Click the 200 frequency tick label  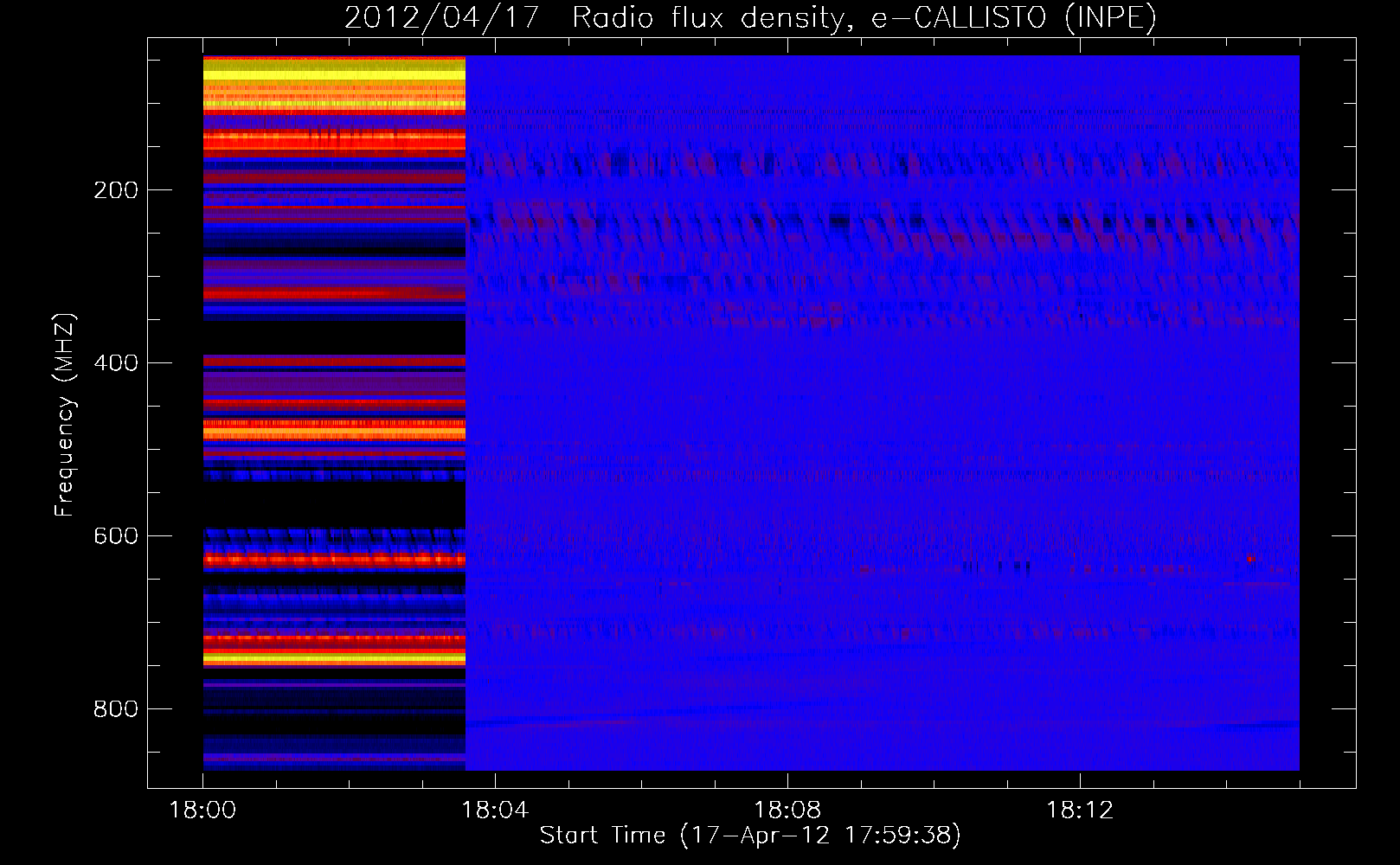pyautogui.click(x=116, y=190)
